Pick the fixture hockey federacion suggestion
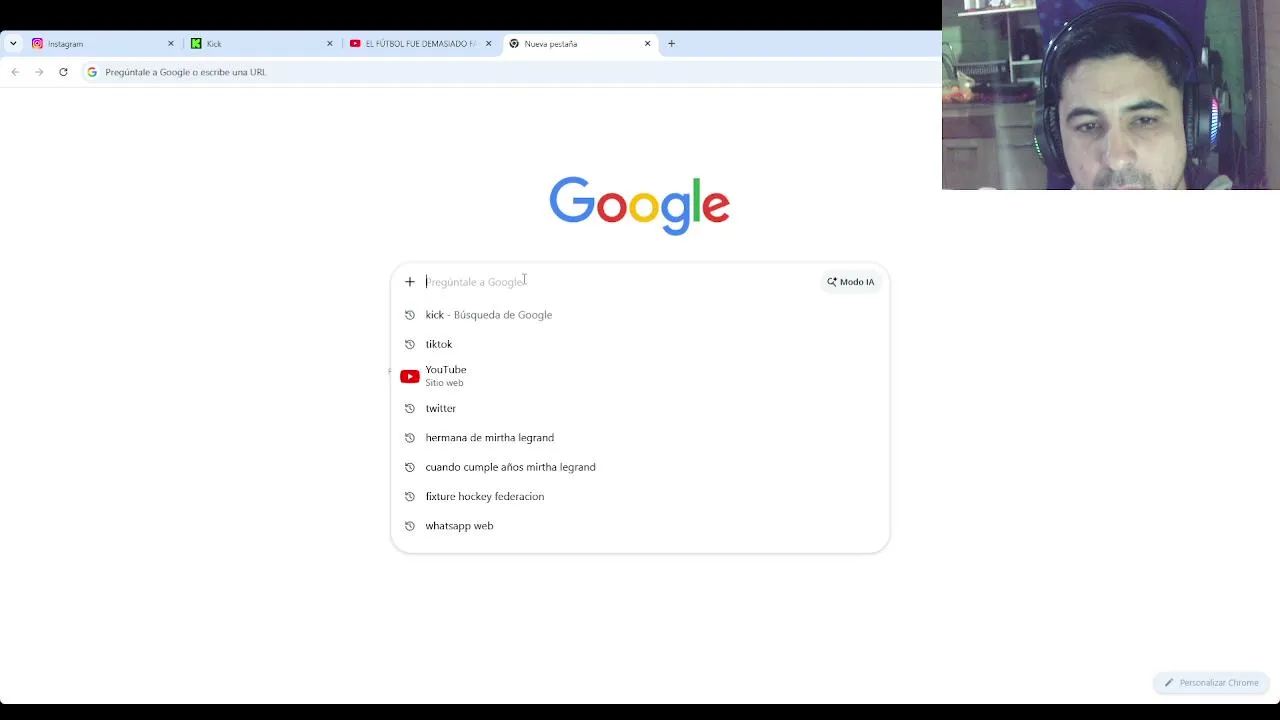Image resolution: width=1280 pixels, height=720 pixels. 640,496
